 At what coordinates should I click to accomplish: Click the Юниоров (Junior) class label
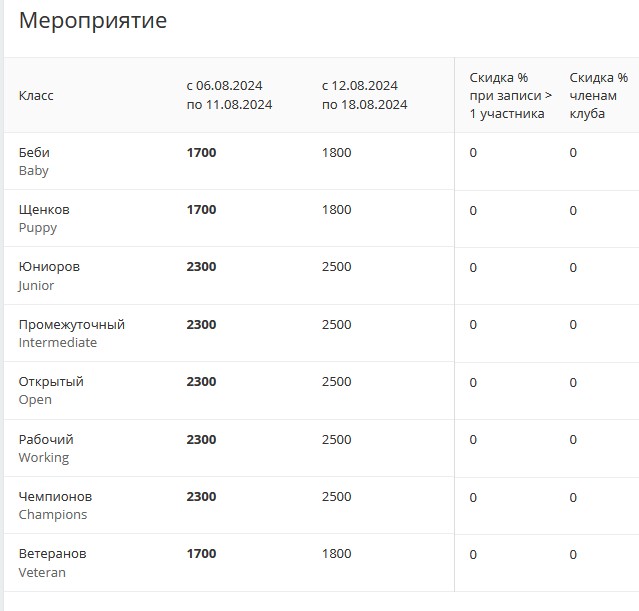point(49,276)
